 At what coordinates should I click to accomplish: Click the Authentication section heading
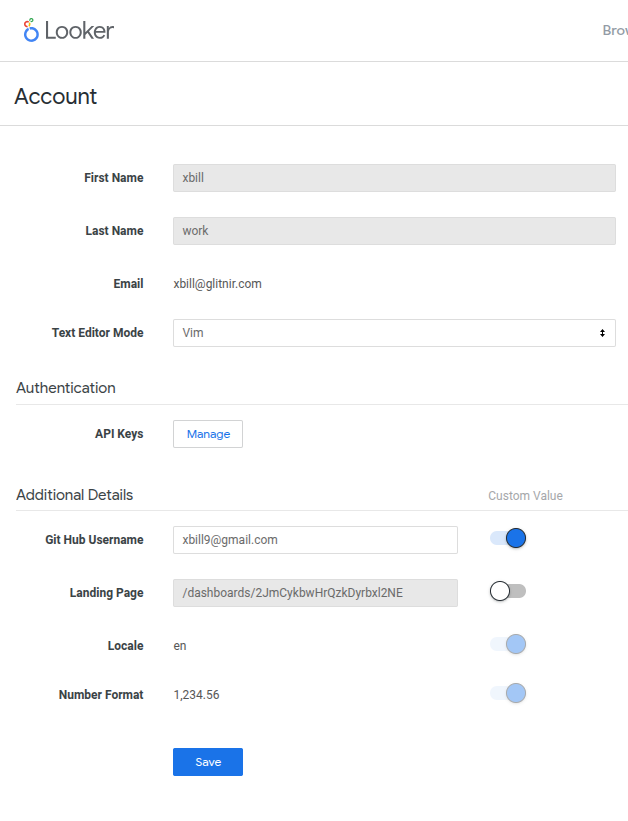(66, 388)
